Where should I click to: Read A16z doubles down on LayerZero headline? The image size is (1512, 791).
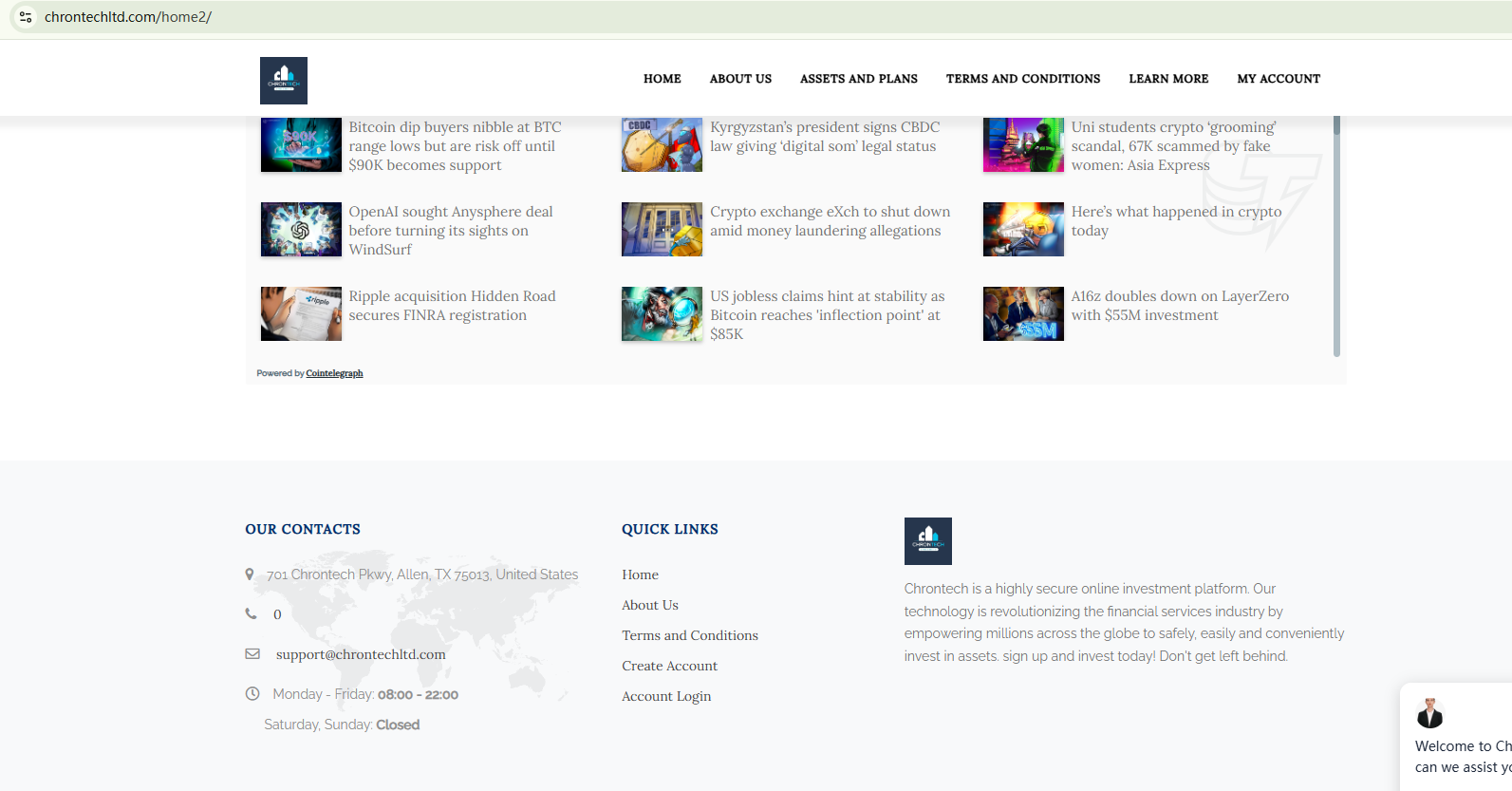1181,306
